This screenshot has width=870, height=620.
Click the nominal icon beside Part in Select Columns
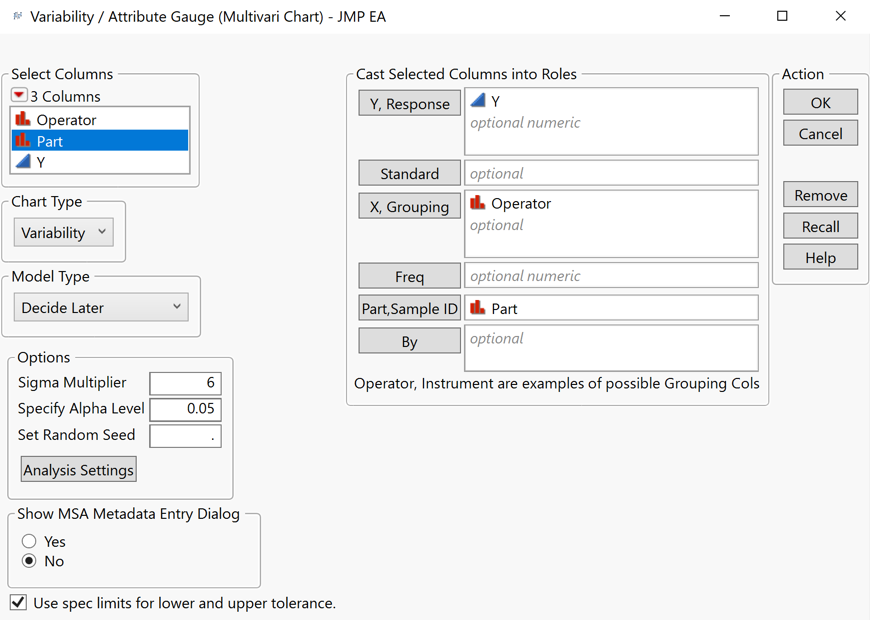(25, 138)
